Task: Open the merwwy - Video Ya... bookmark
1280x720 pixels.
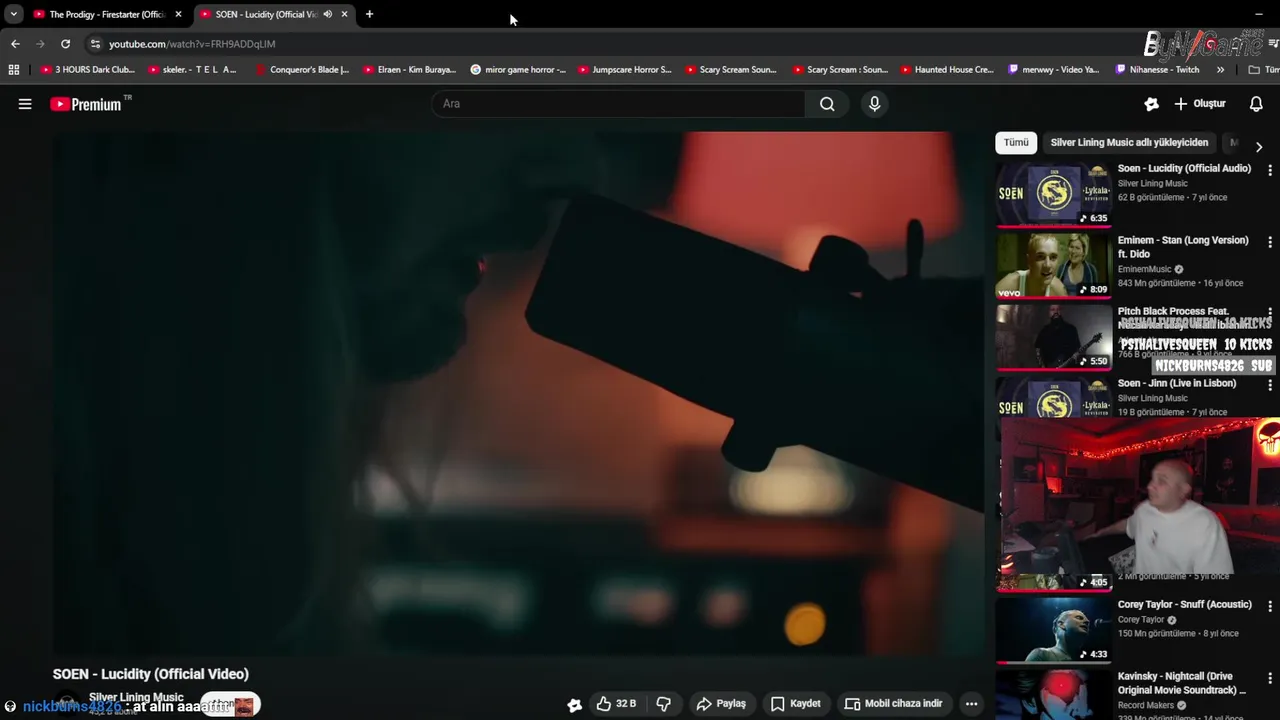Action: [1054, 70]
